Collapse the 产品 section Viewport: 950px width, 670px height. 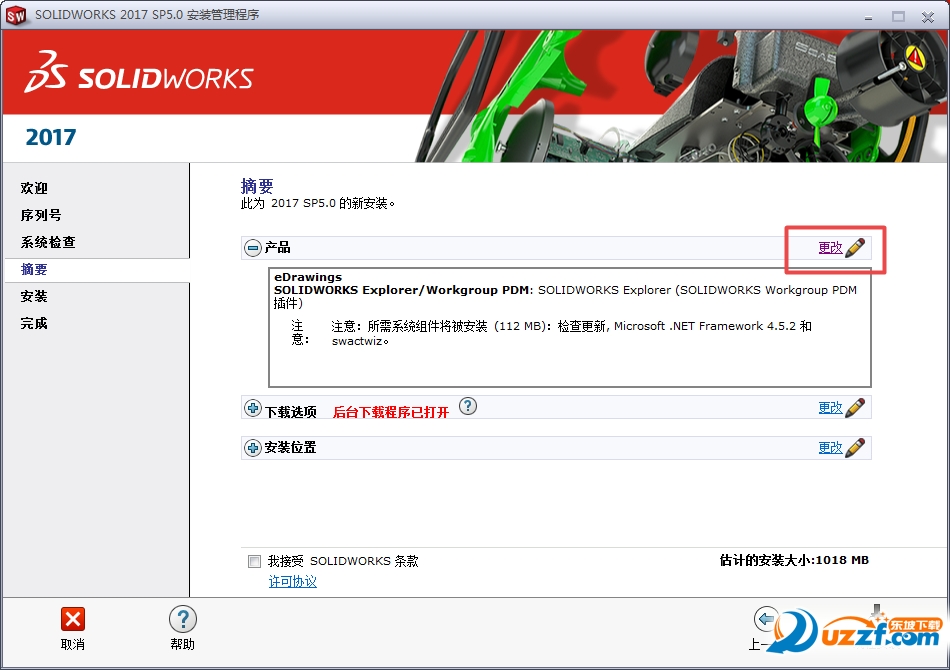253,247
